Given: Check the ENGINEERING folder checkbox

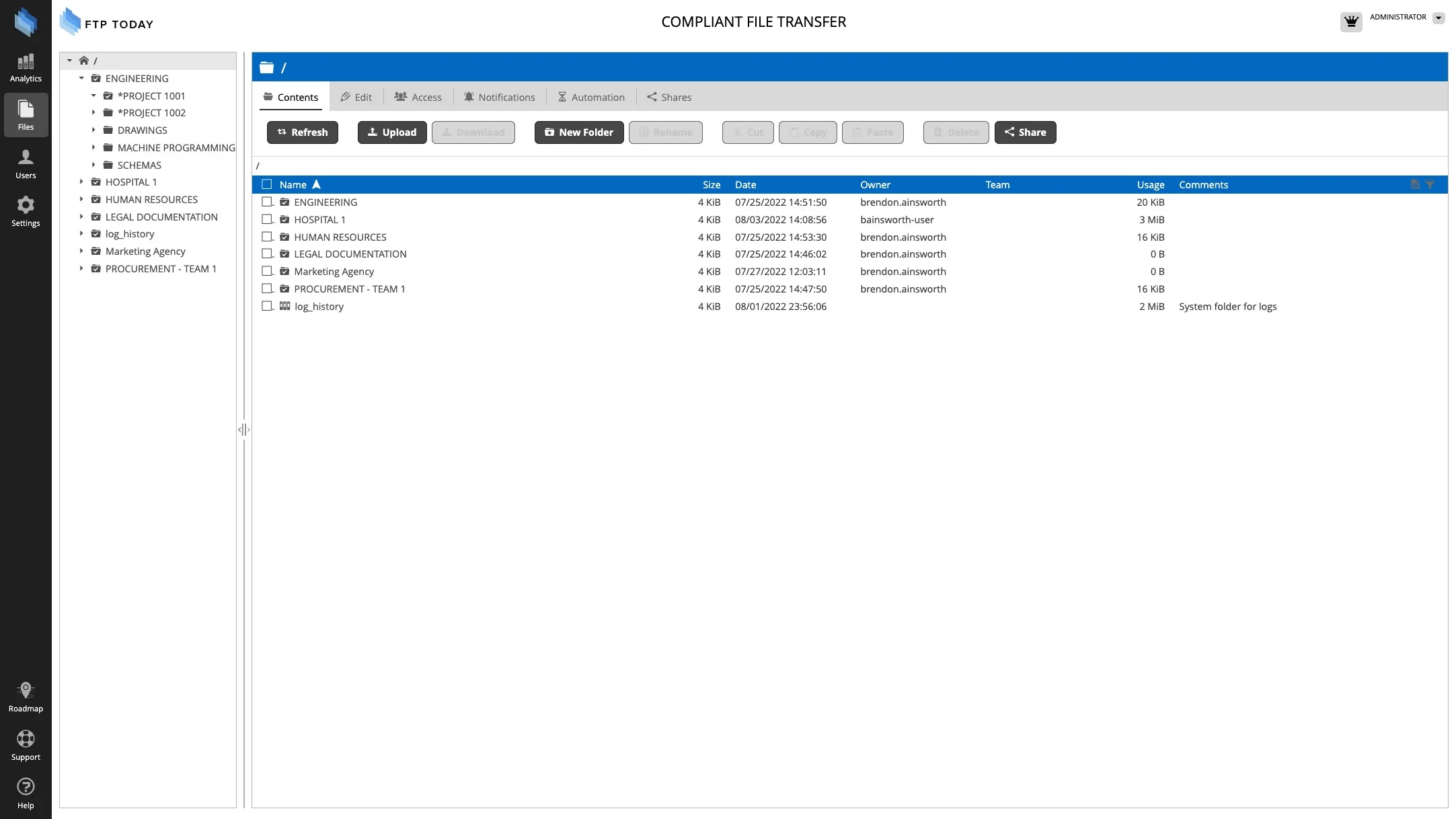Looking at the screenshot, I should 267,202.
